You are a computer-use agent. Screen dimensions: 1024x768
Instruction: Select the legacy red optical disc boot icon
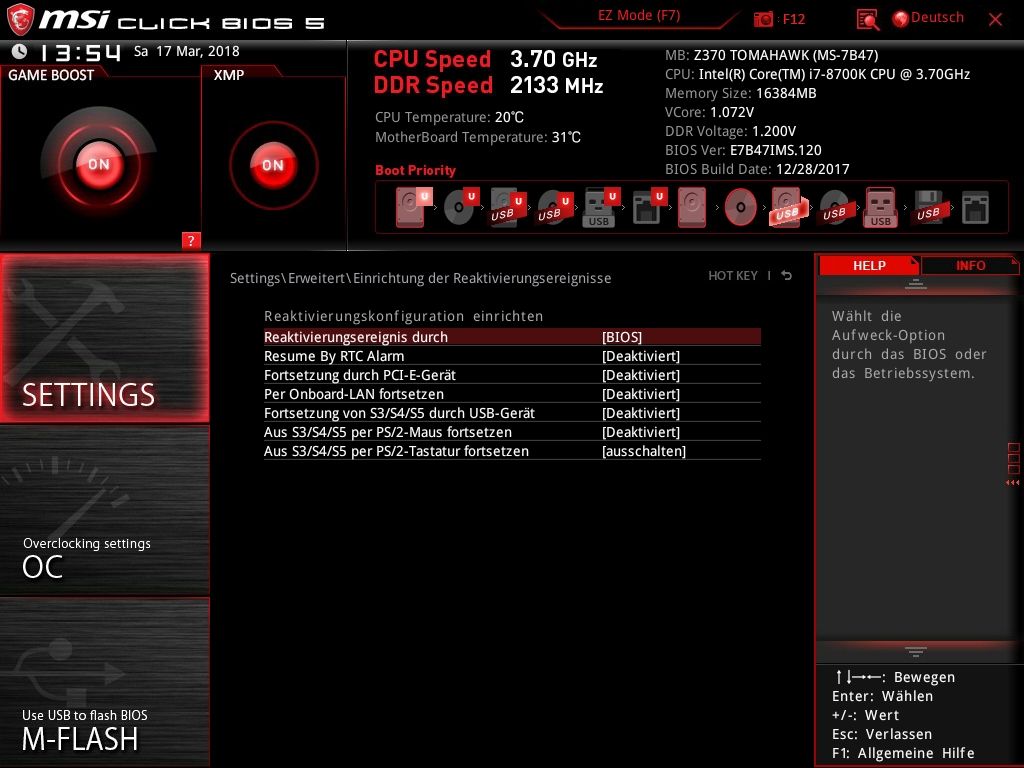tap(741, 207)
